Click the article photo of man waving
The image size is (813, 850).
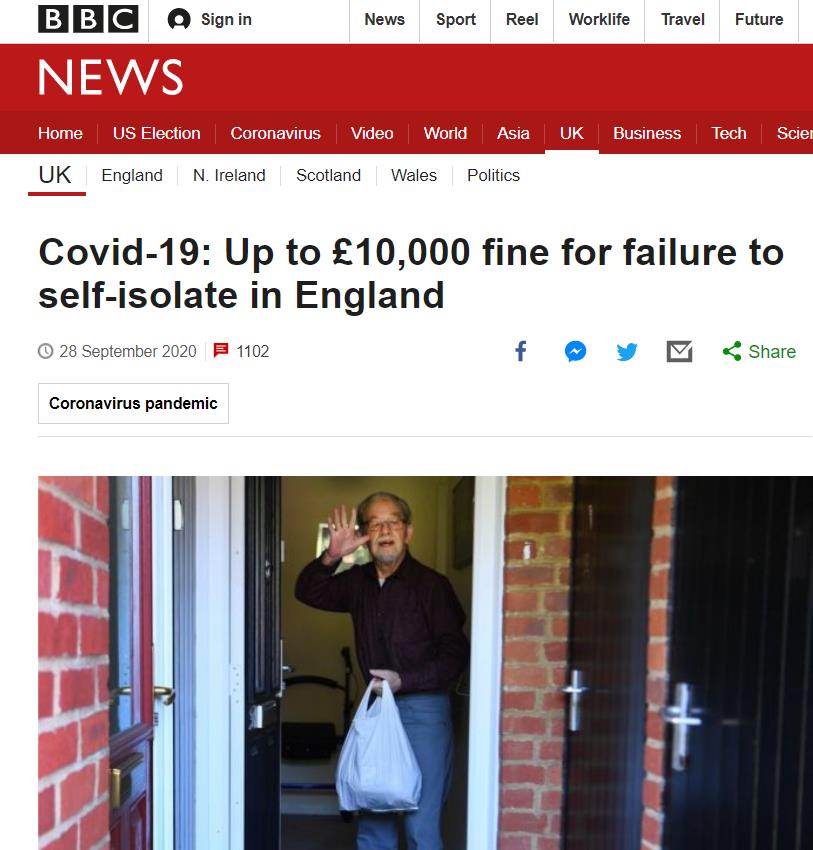[x=425, y=663]
